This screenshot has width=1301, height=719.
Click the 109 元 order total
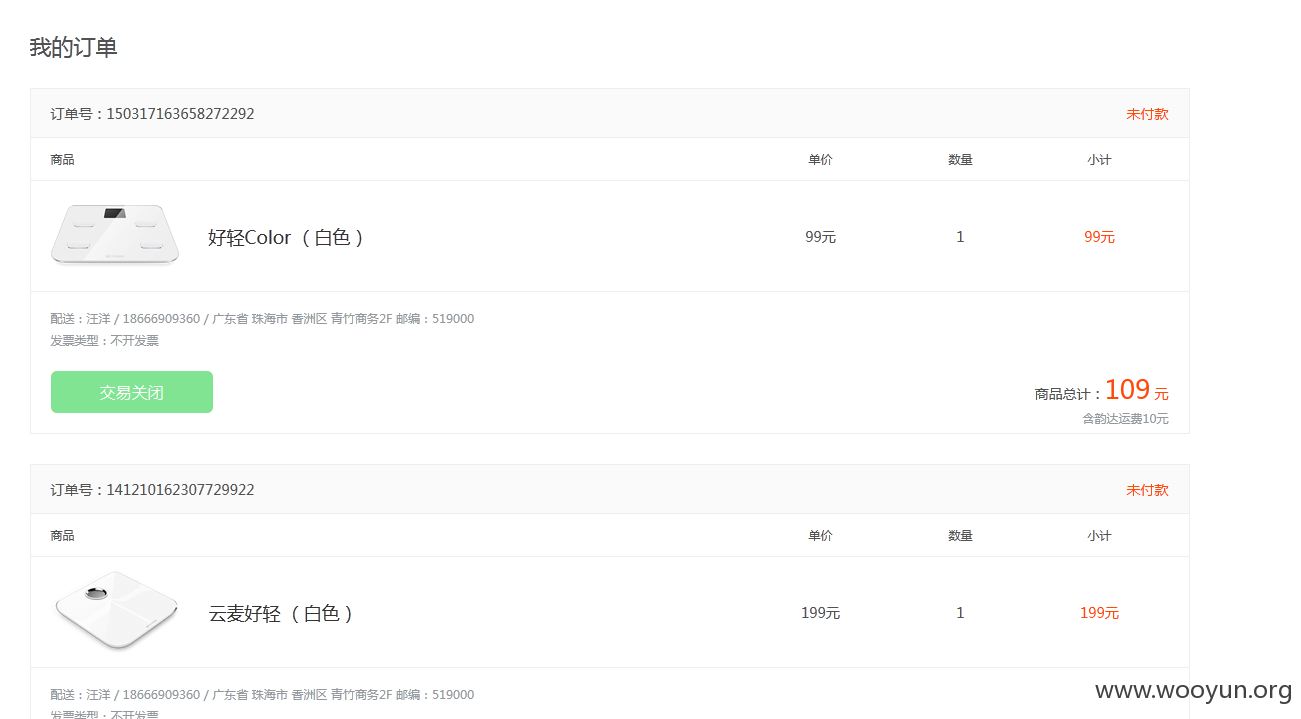coord(1136,390)
